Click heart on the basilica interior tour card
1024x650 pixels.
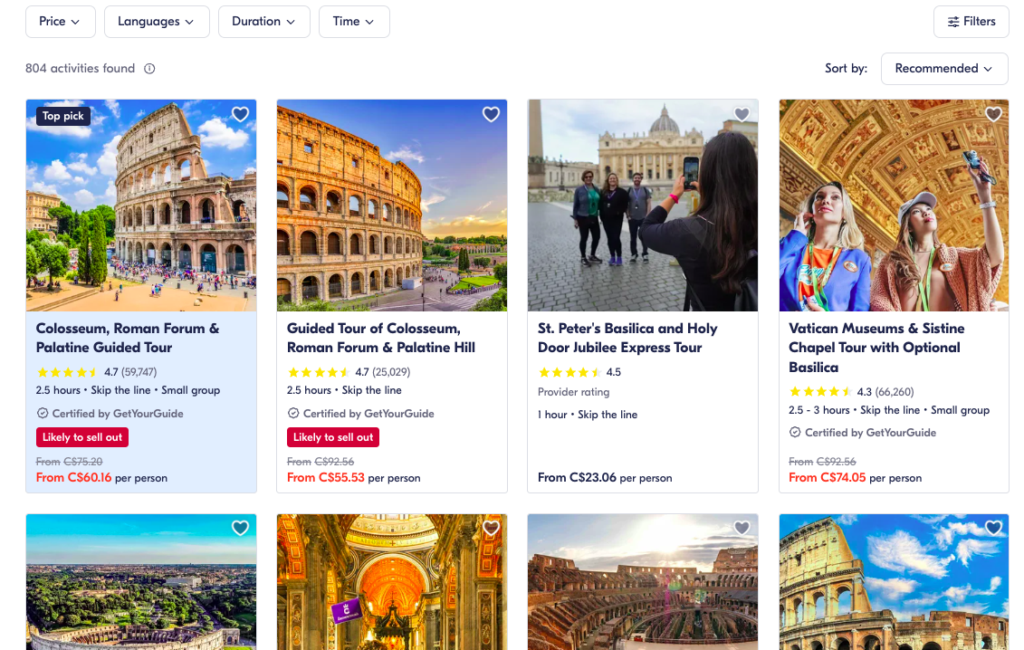tap(491, 528)
